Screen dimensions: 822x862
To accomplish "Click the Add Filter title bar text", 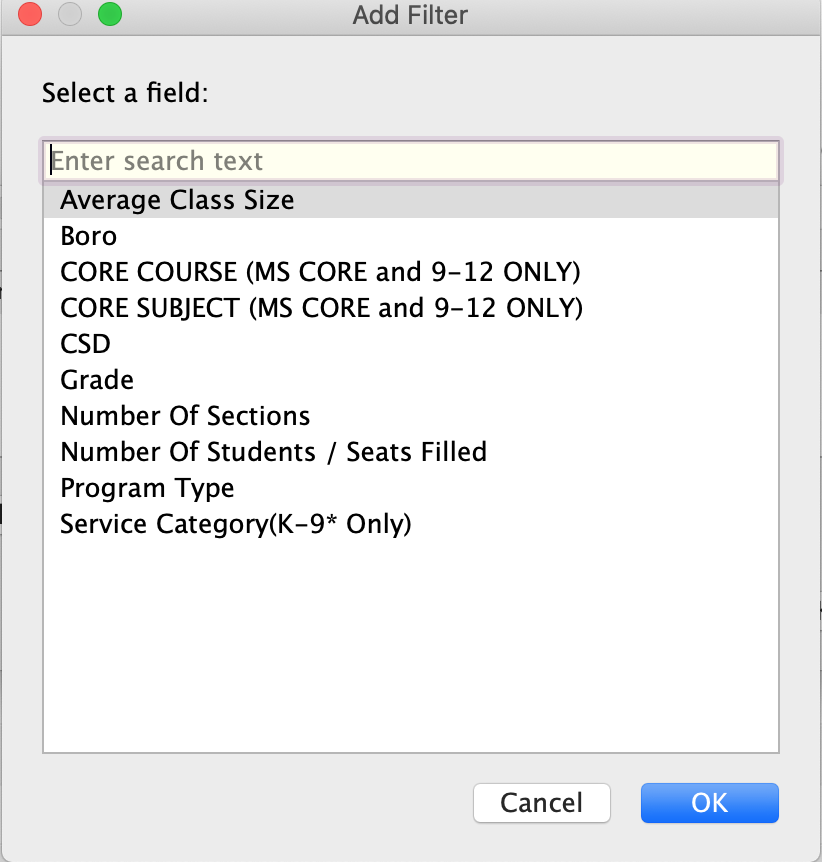I will 410,15.
